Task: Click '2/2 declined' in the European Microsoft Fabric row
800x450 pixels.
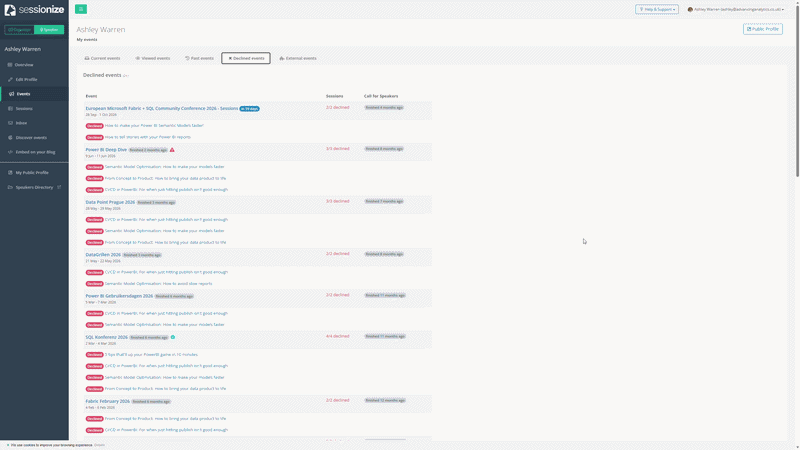Action: pyautogui.click(x=338, y=108)
